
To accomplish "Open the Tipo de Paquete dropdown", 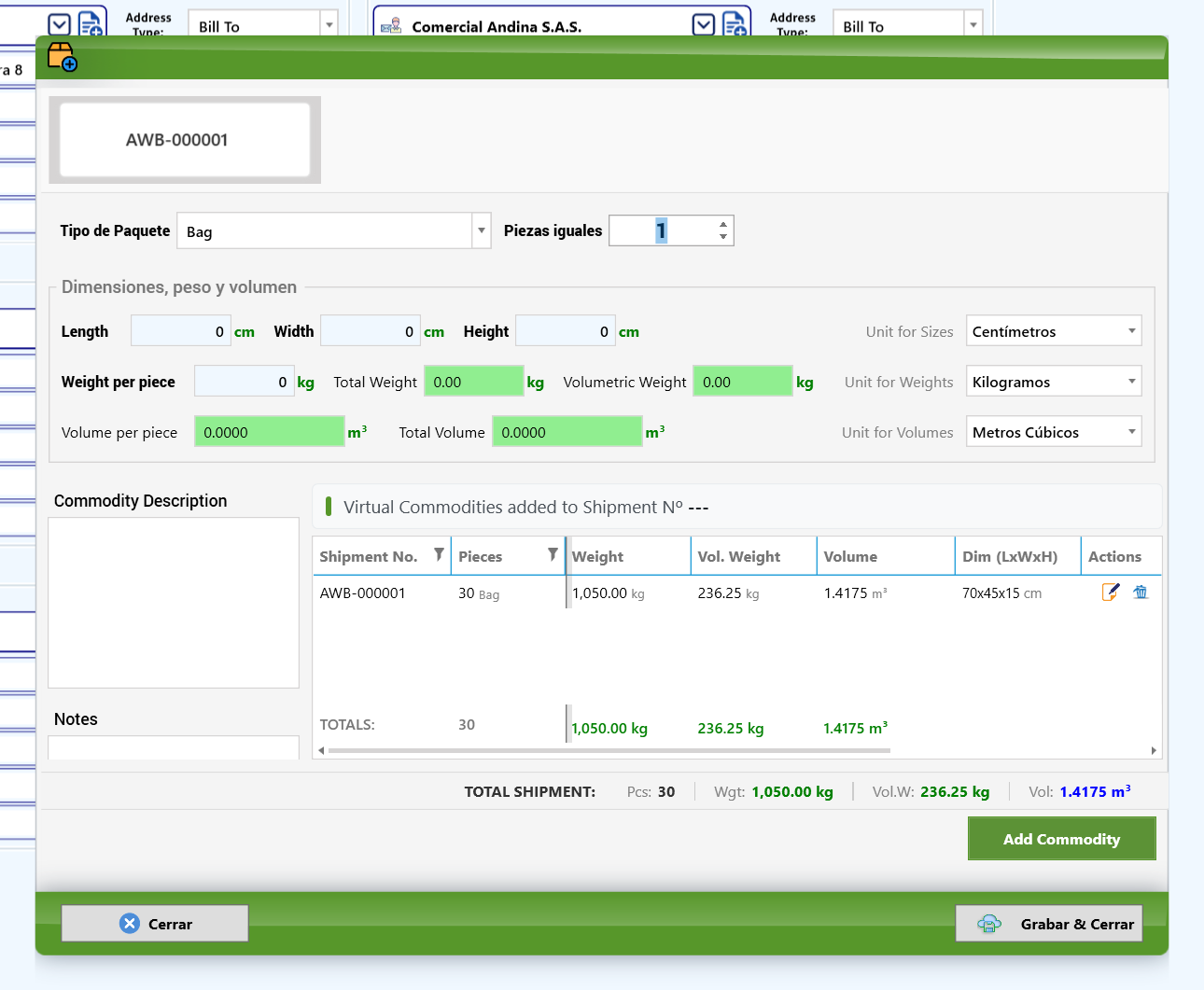I will click(x=482, y=230).
